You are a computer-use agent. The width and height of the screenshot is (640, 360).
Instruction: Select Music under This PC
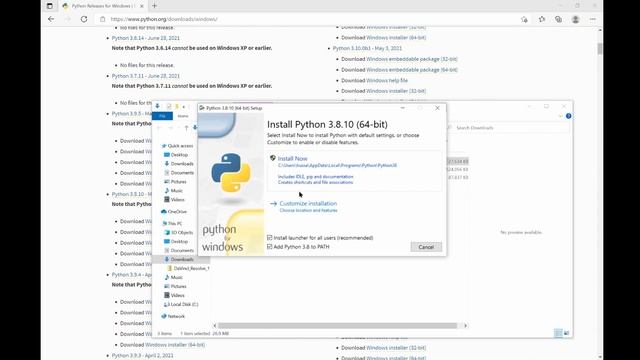pos(173,277)
